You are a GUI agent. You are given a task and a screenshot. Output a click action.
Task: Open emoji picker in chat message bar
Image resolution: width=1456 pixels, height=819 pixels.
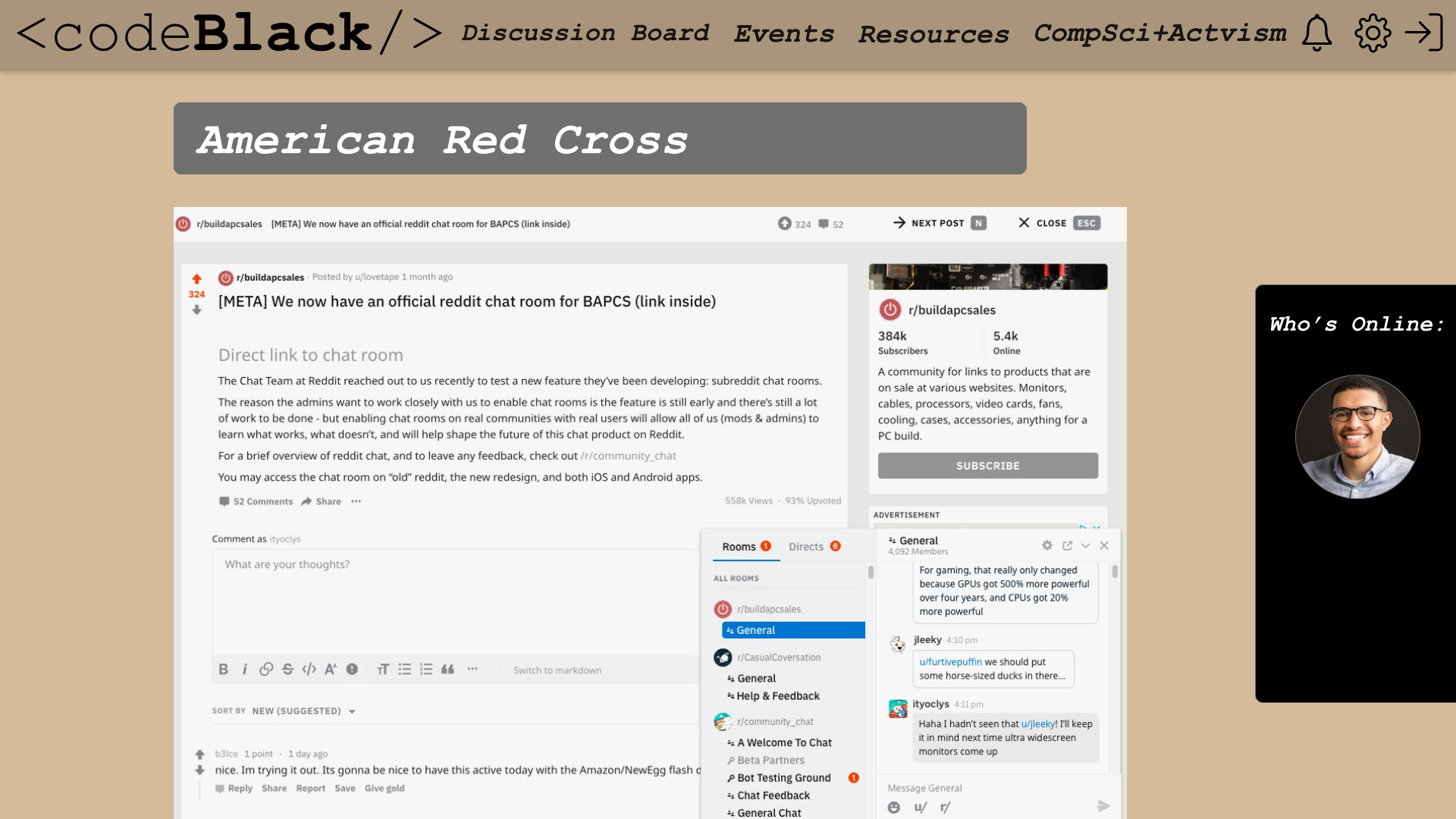(x=894, y=808)
